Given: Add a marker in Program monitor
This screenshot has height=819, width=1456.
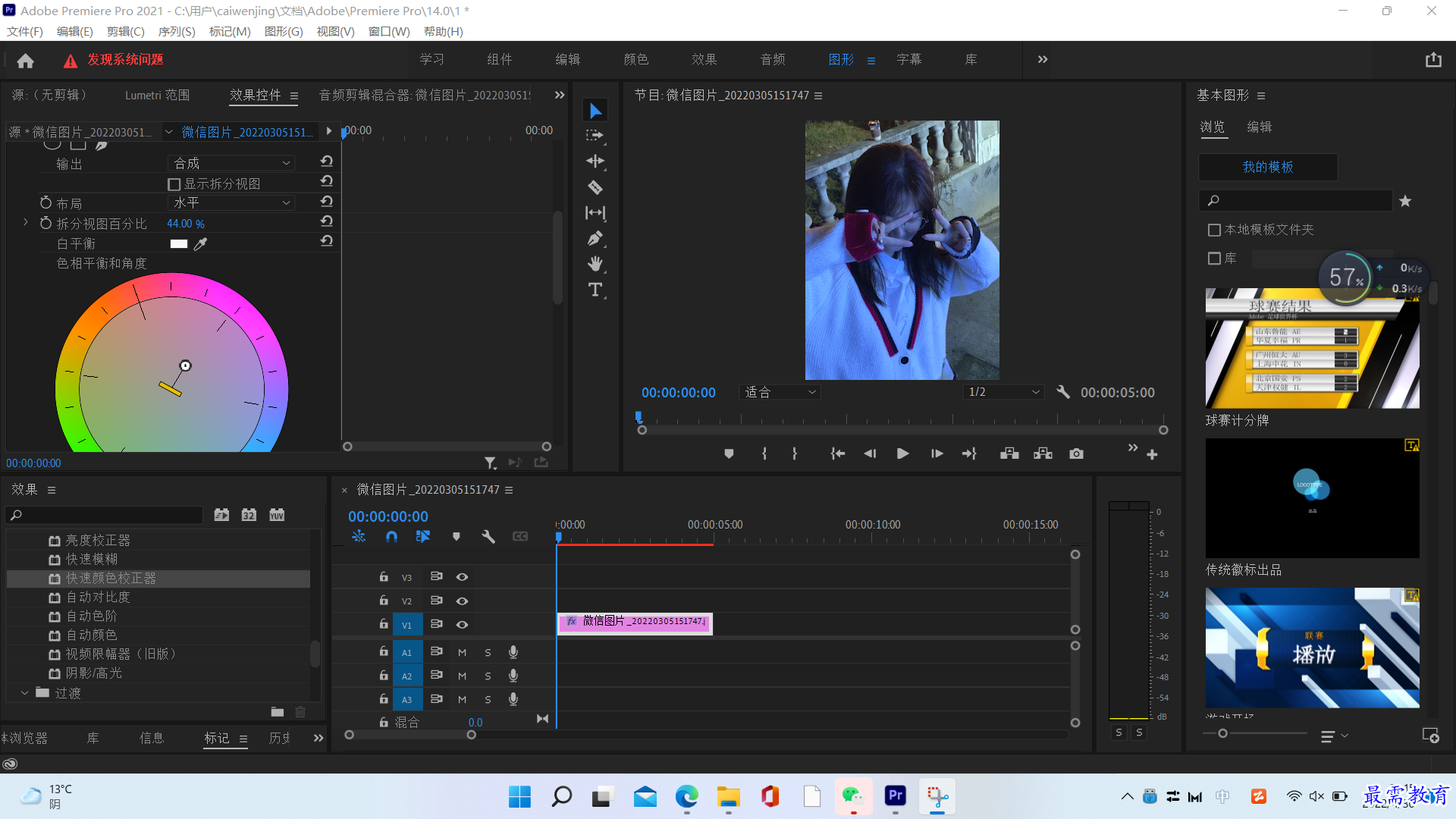Looking at the screenshot, I should click(x=729, y=453).
